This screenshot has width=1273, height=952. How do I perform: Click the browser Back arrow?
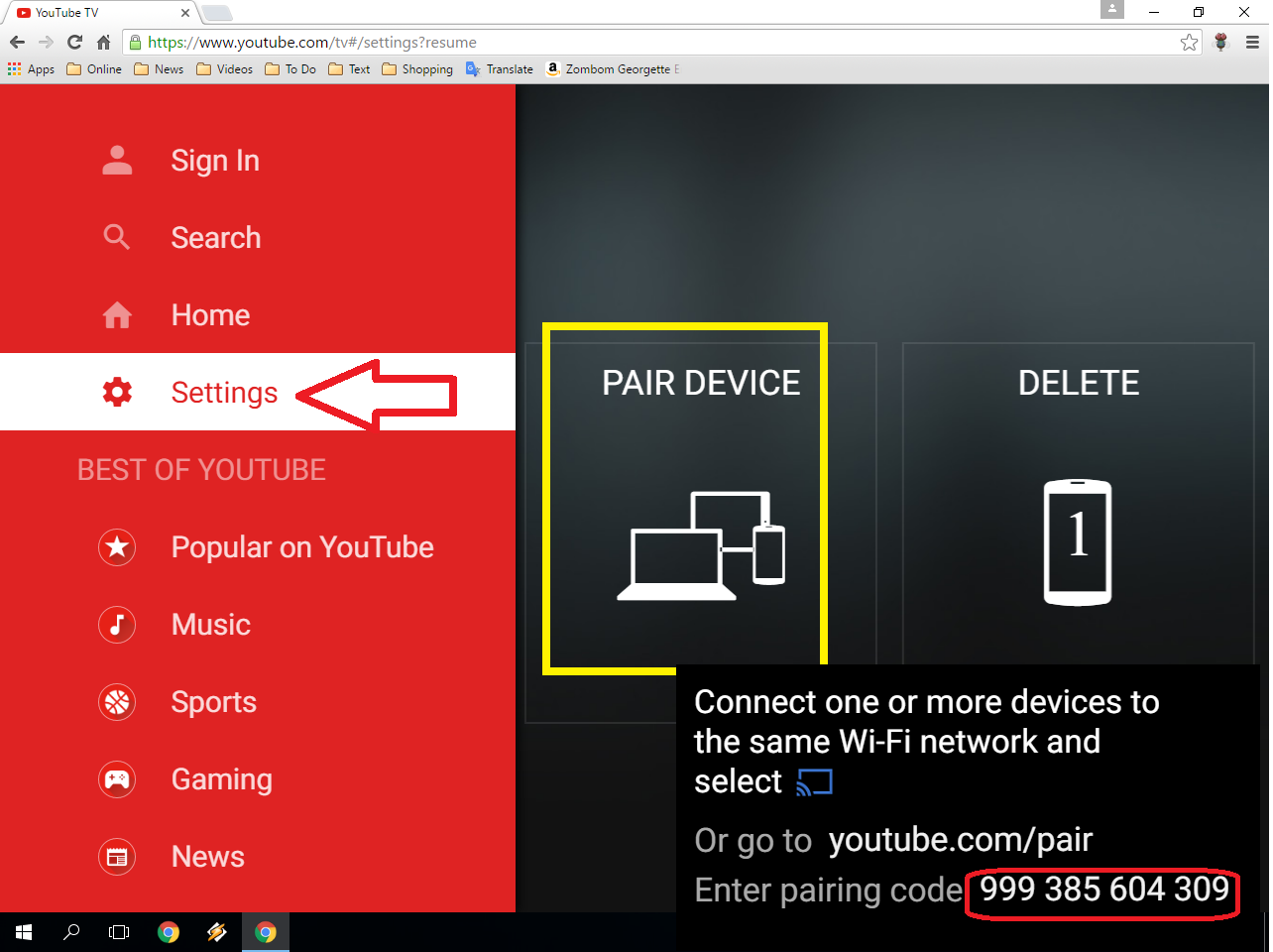click(17, 42)
